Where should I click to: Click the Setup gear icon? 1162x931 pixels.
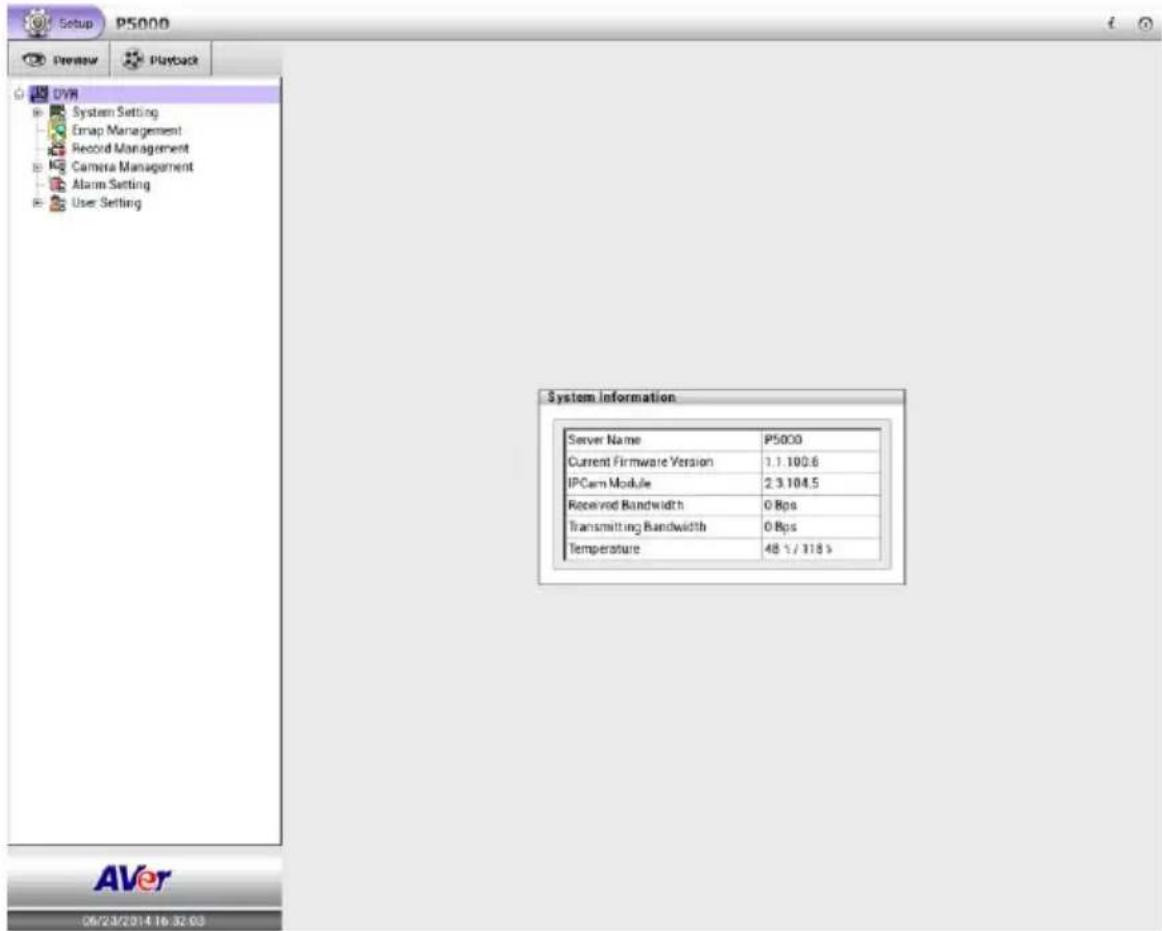pyautogui.click(x=37, y=23)
